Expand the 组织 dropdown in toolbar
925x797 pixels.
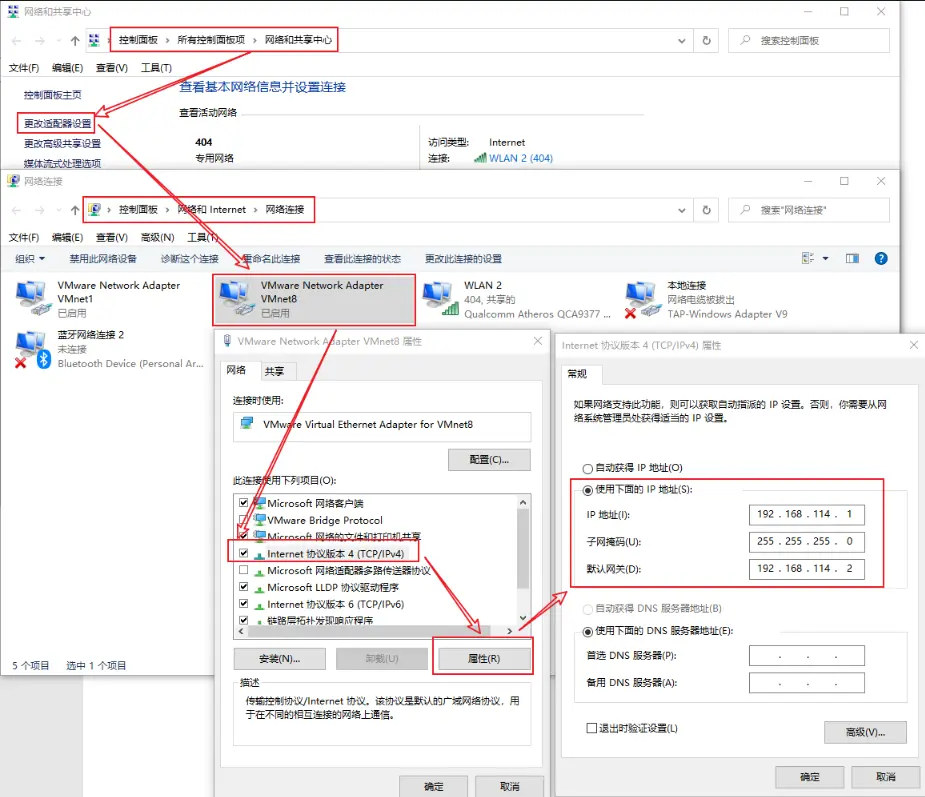[x=30, y=258]
